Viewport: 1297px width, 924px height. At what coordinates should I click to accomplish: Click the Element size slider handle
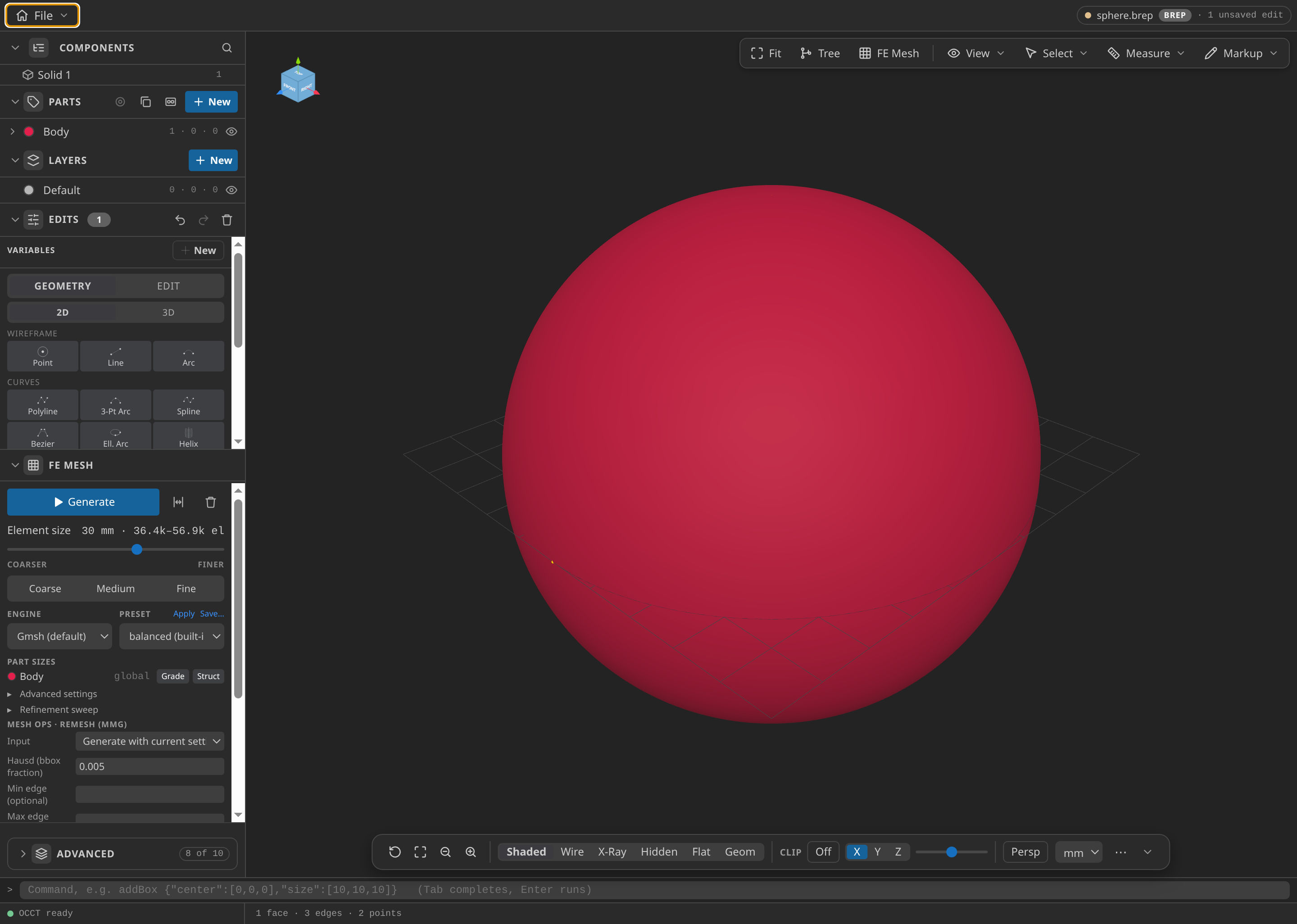136,549
